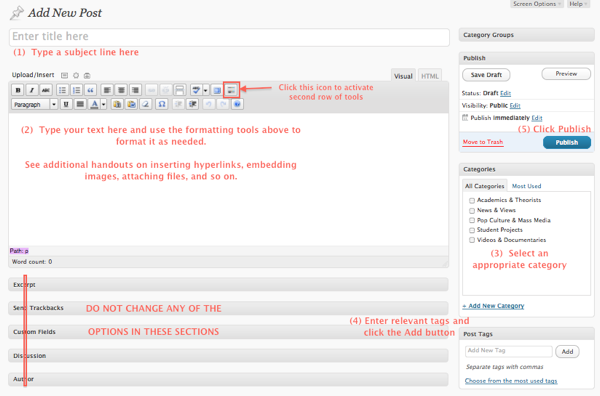Select the Most Used categories tab
The height and width of the screenshot is (396, 600).
coord(527,186)
